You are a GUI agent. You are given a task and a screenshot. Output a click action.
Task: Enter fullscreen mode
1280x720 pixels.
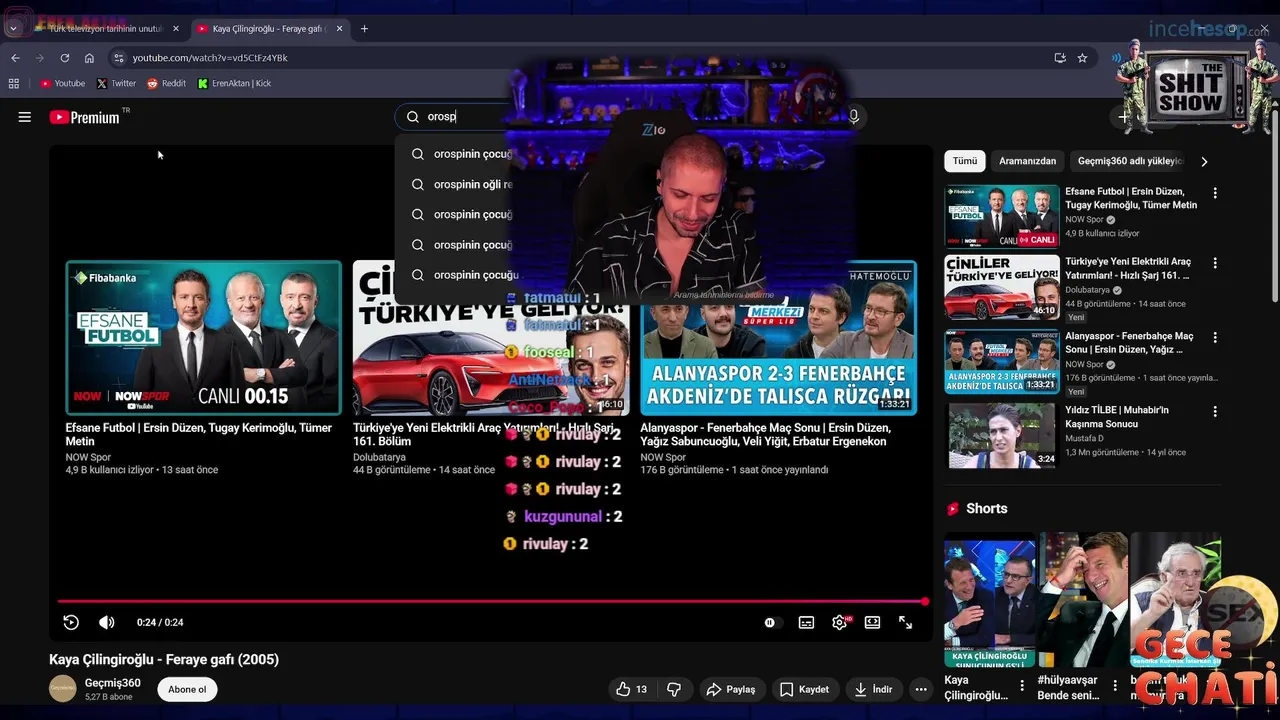[x=905, y=622]
